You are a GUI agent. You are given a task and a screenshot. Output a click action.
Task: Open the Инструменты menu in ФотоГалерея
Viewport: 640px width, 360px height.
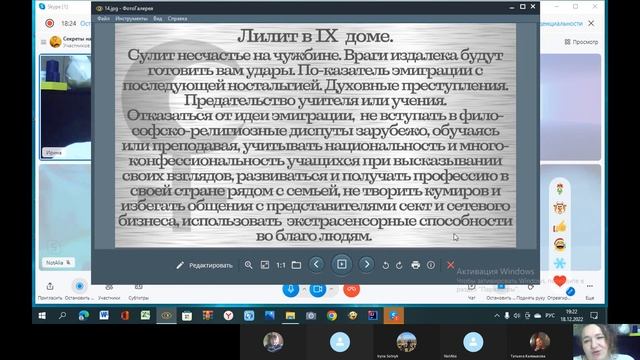131,18
